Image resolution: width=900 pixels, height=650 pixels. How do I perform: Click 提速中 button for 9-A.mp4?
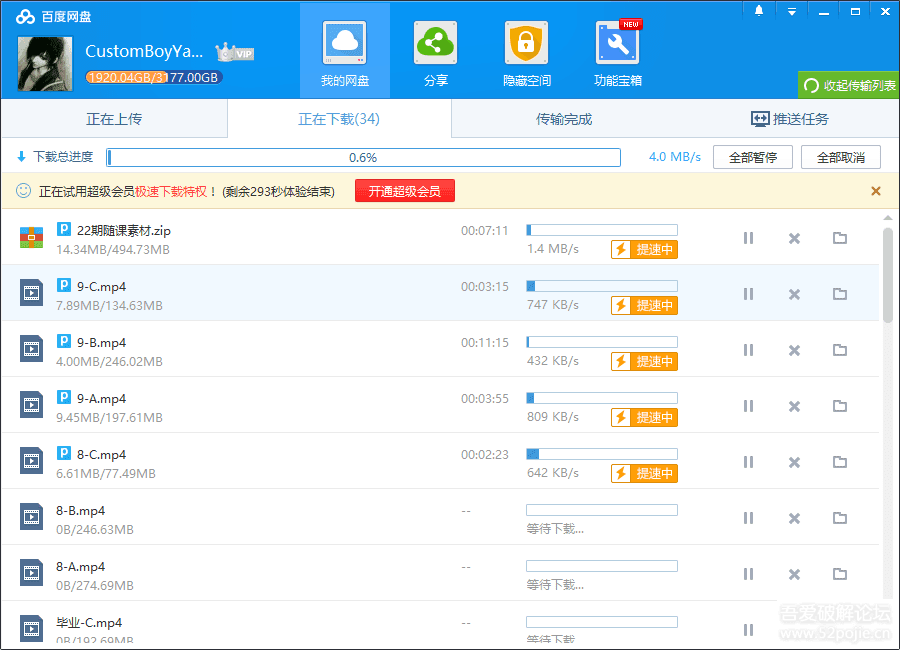pyautogui.click(x=644, y=417)
